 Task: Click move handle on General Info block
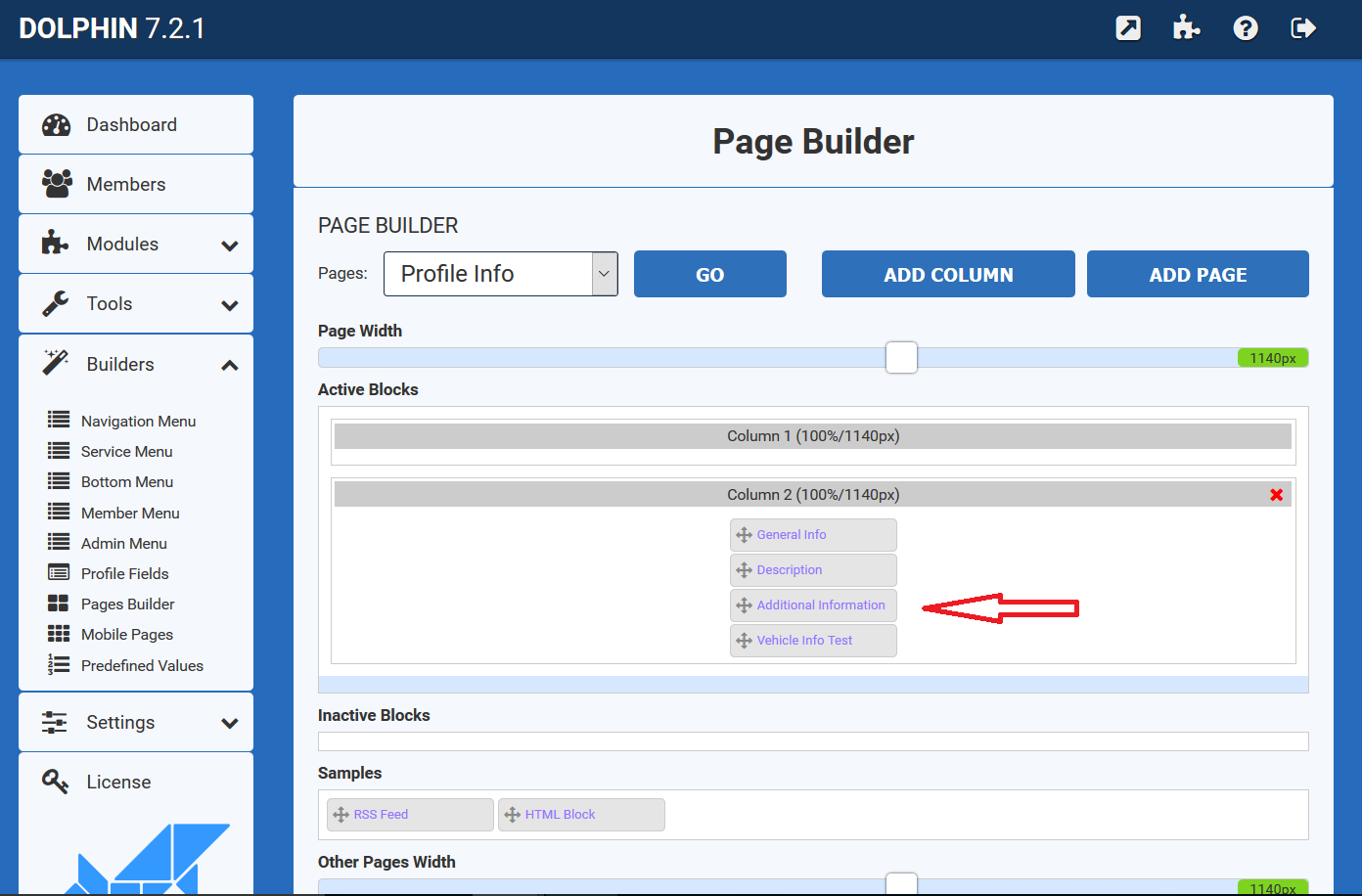click(x=744, y=535)
